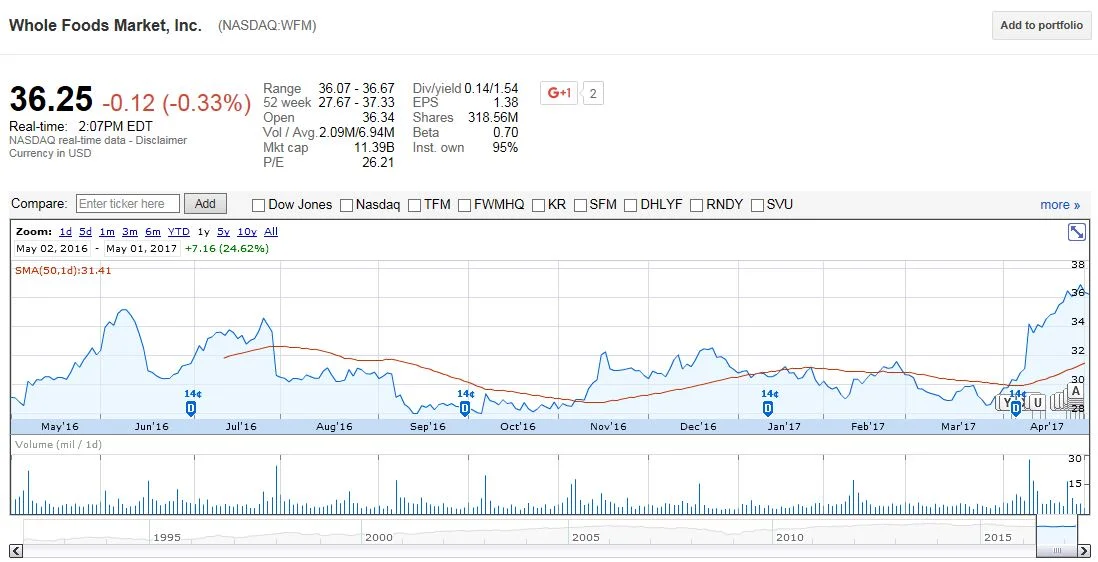
Task: Toggle the KR comparison checkbox
Action: pos(538,205)
